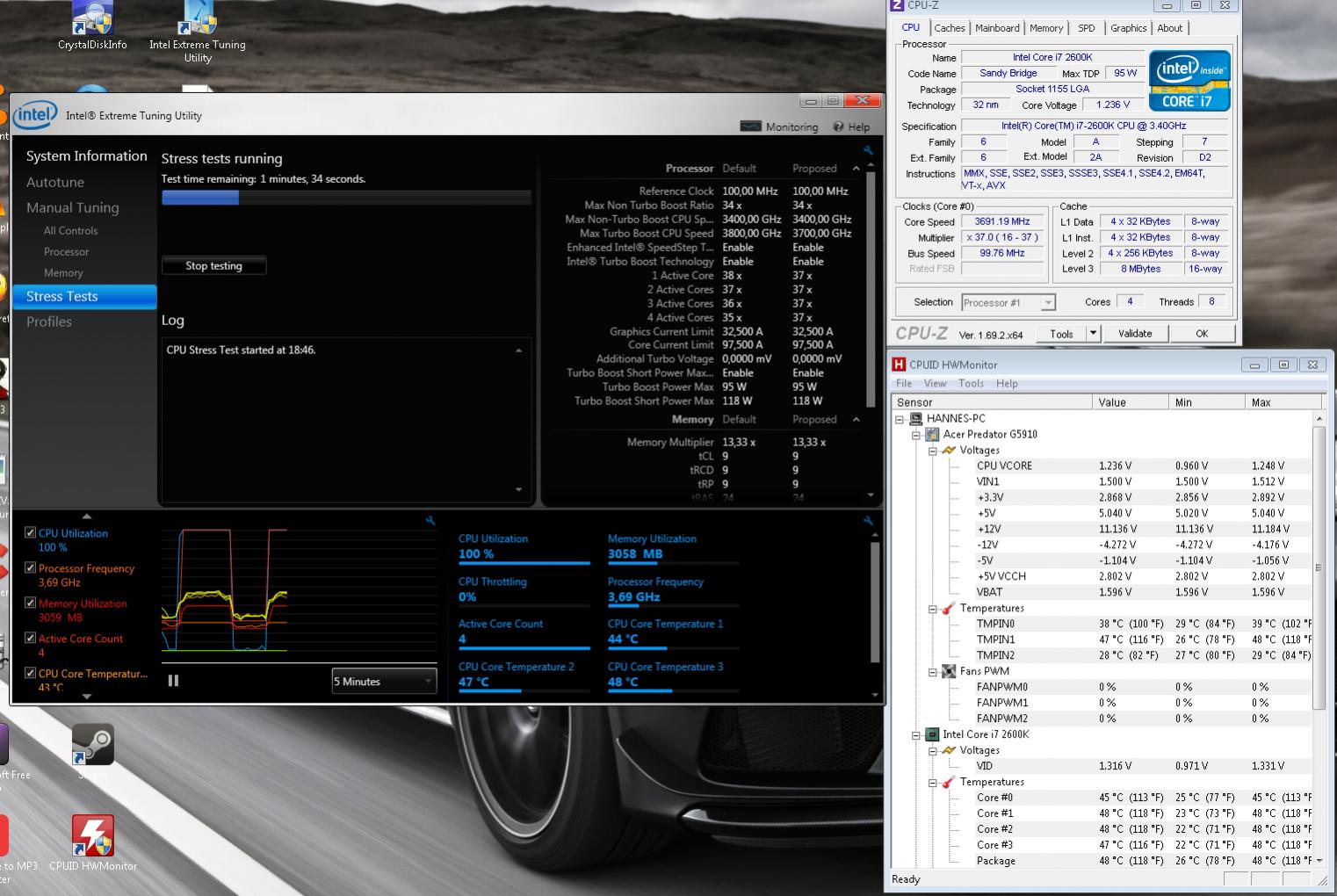The height and width of the screenshot is (896, 1337).
Task: Click the wrench settings icon above the graph
Action: coord(430,521)
